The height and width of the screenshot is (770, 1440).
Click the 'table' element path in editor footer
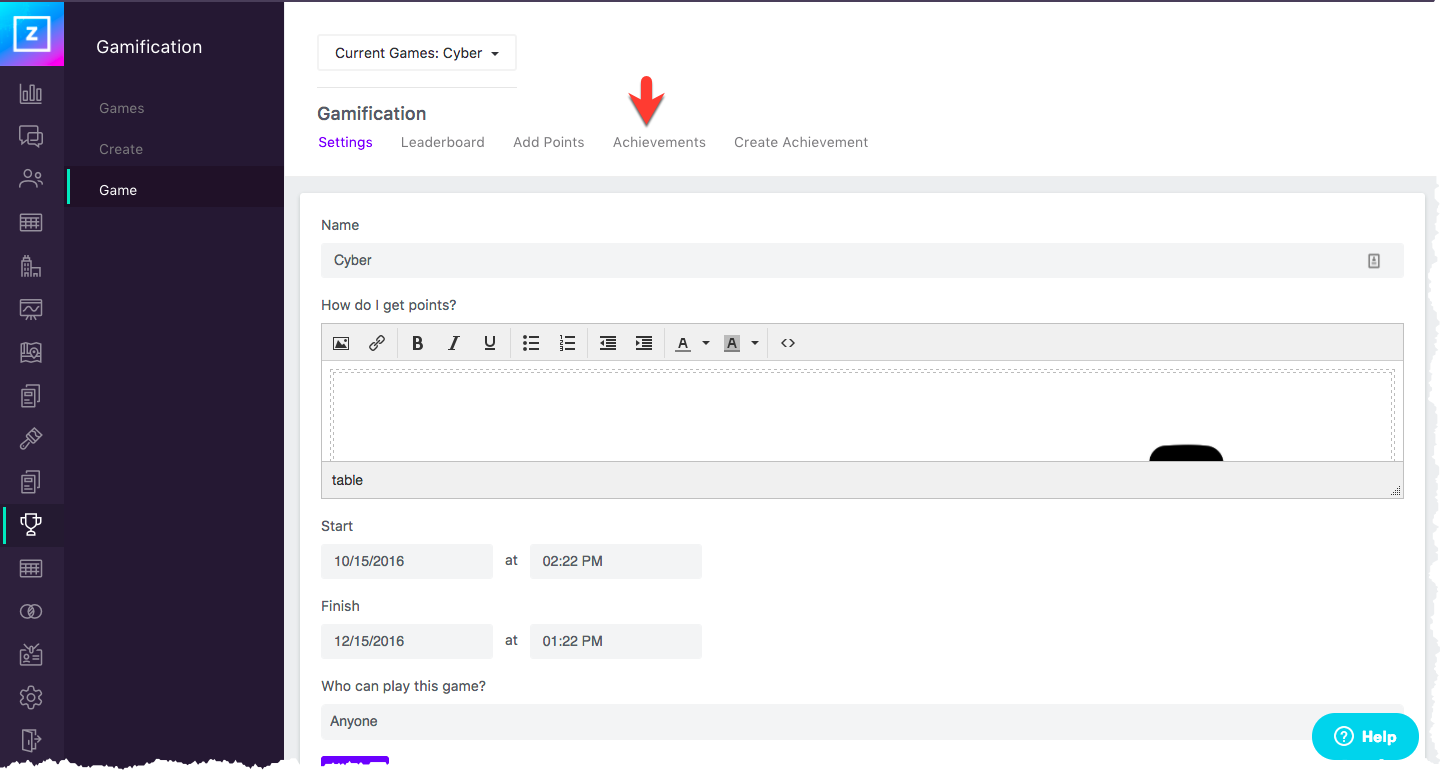pos(347,480)
